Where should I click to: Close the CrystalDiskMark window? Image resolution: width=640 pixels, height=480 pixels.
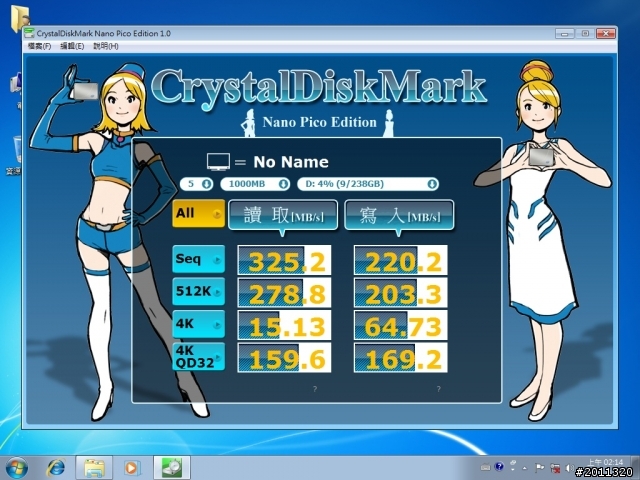(x=606, y=33)
